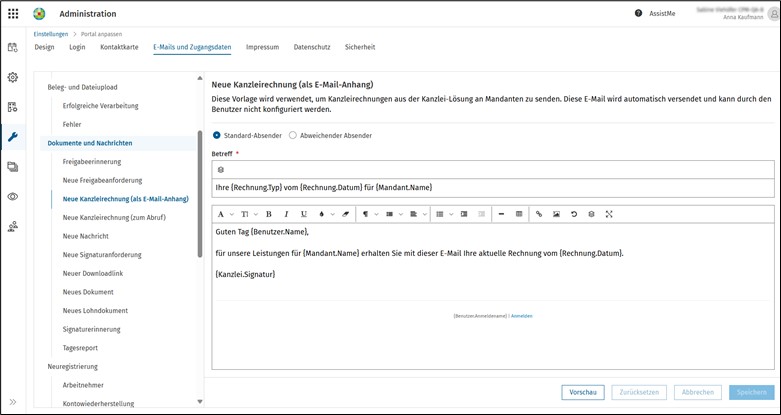Click template list scroll-up arrow

click(200, 78)
